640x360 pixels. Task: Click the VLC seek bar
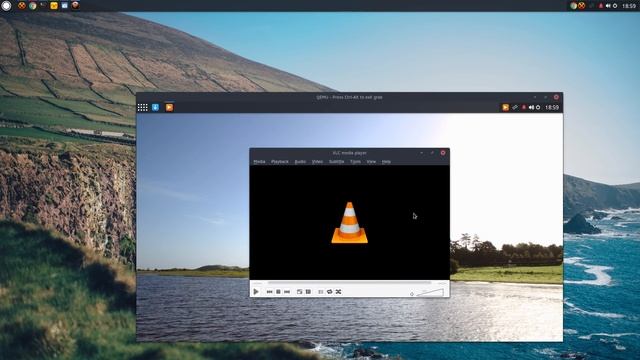349,283
